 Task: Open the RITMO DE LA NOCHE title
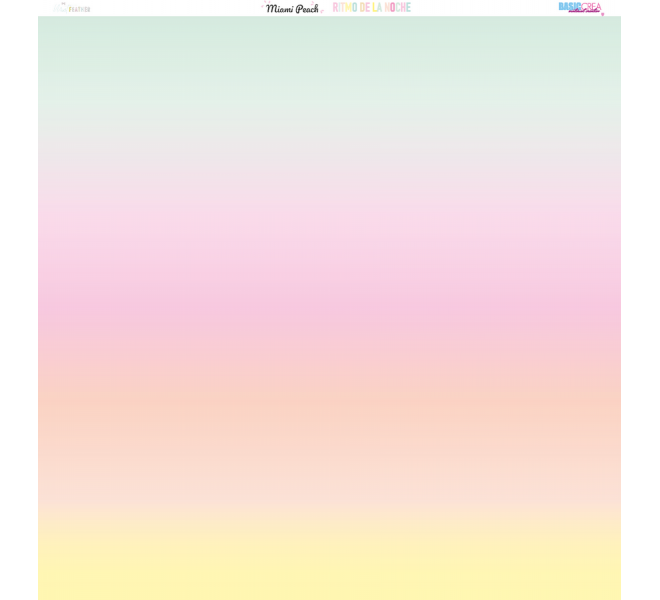371,8
